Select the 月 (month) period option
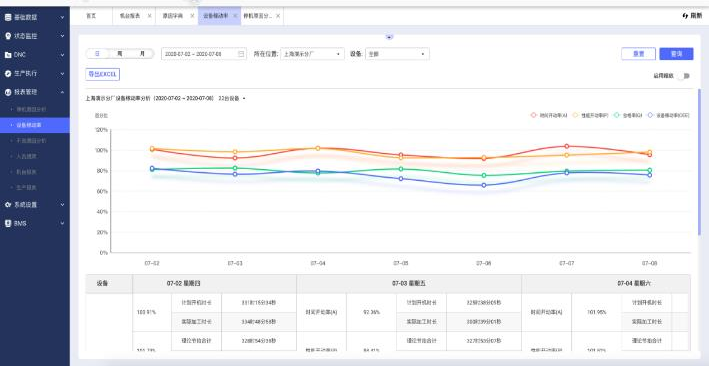709x366 pixels. 142,53
